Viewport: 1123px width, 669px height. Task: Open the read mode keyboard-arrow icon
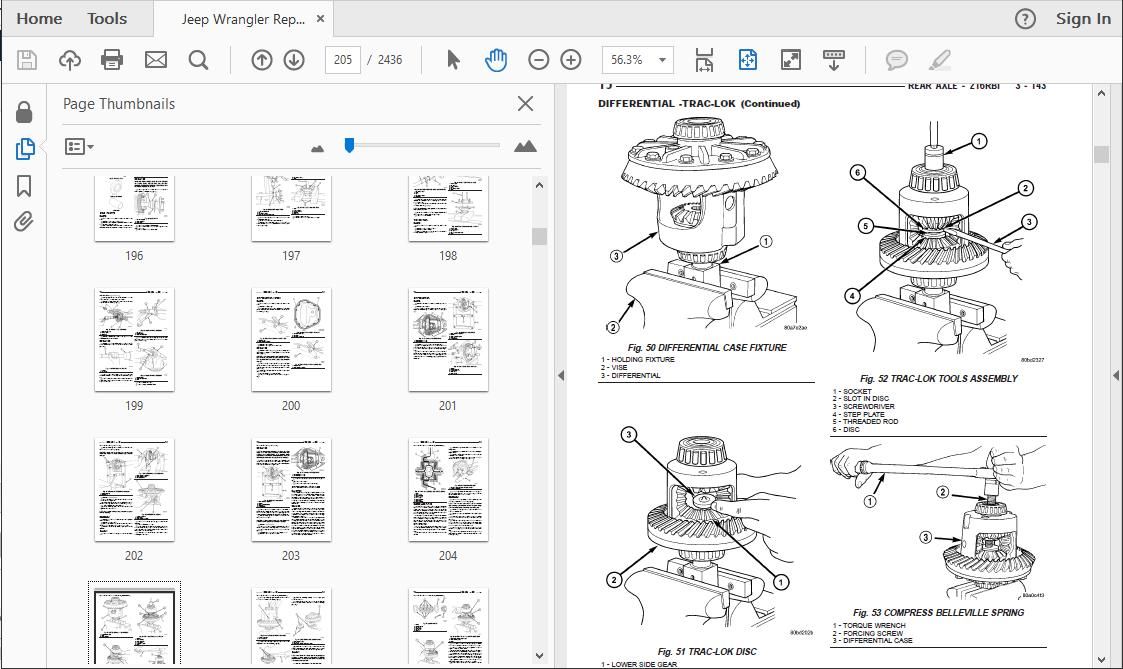[x=834, y=59]
